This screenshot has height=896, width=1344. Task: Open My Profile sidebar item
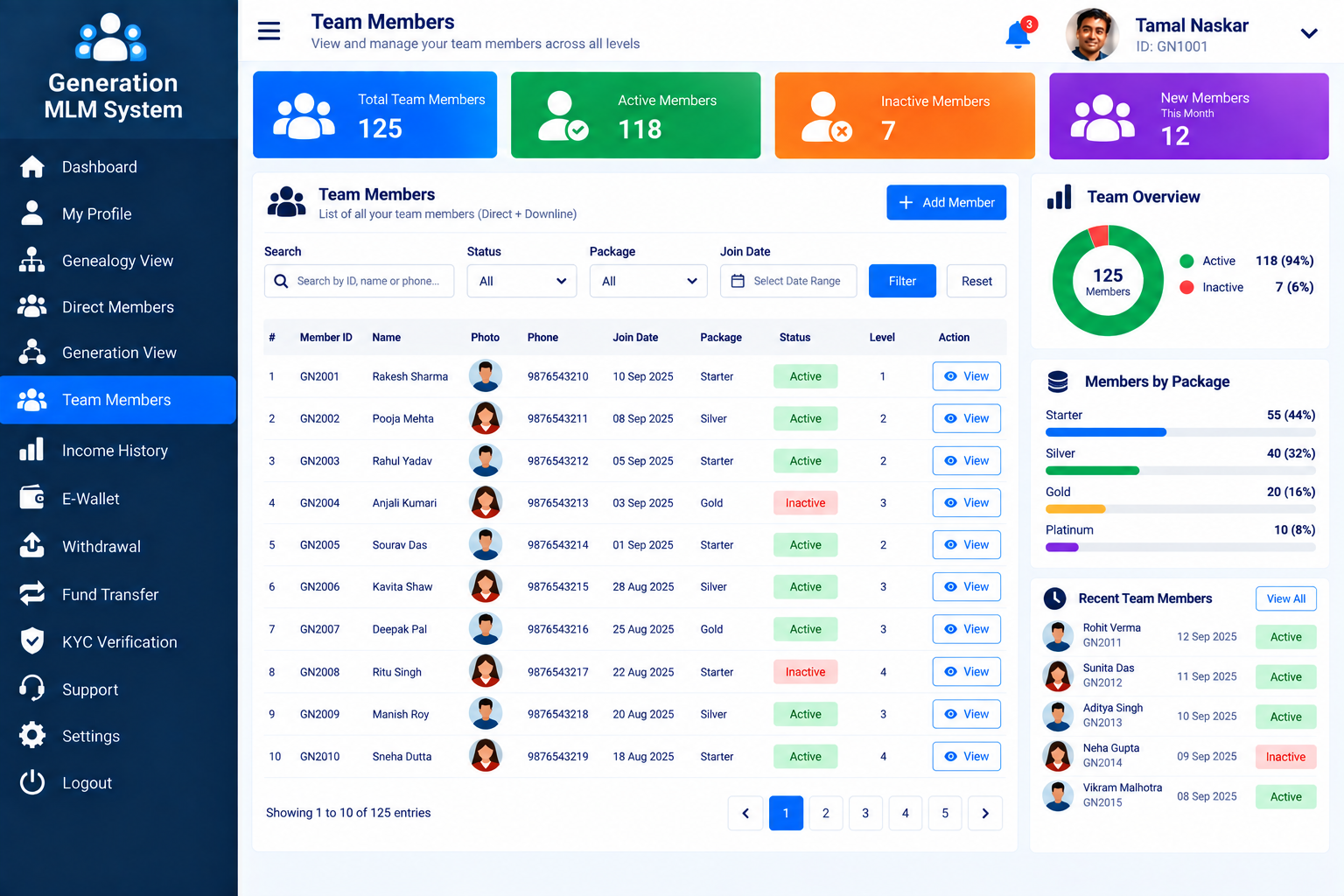point(118,213)
